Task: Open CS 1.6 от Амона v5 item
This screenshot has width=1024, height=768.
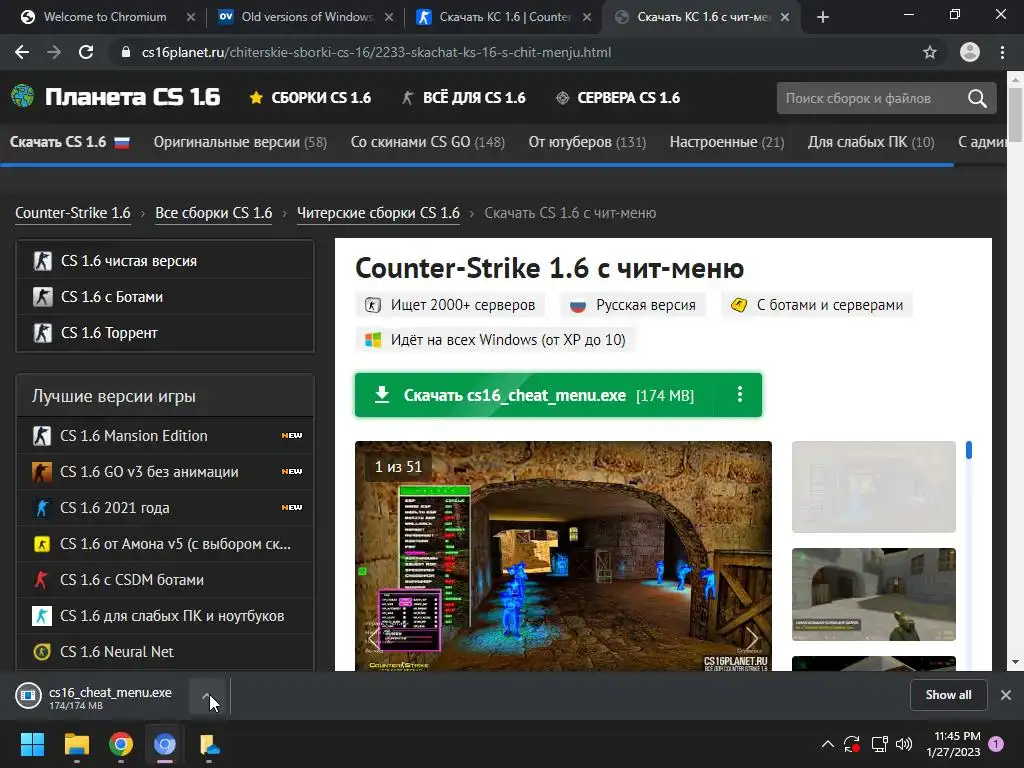Action: (165, 543)
